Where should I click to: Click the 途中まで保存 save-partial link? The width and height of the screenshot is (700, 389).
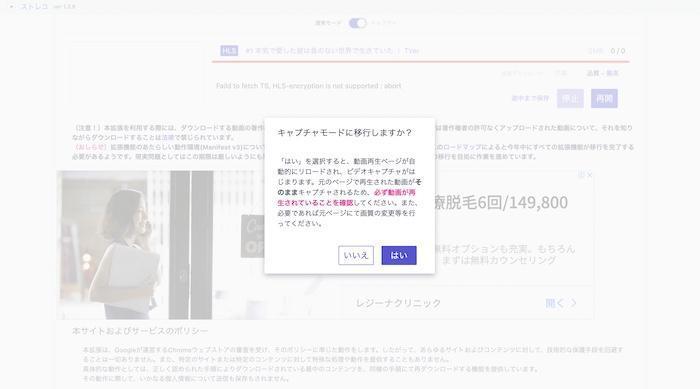(x=530, y=98)
